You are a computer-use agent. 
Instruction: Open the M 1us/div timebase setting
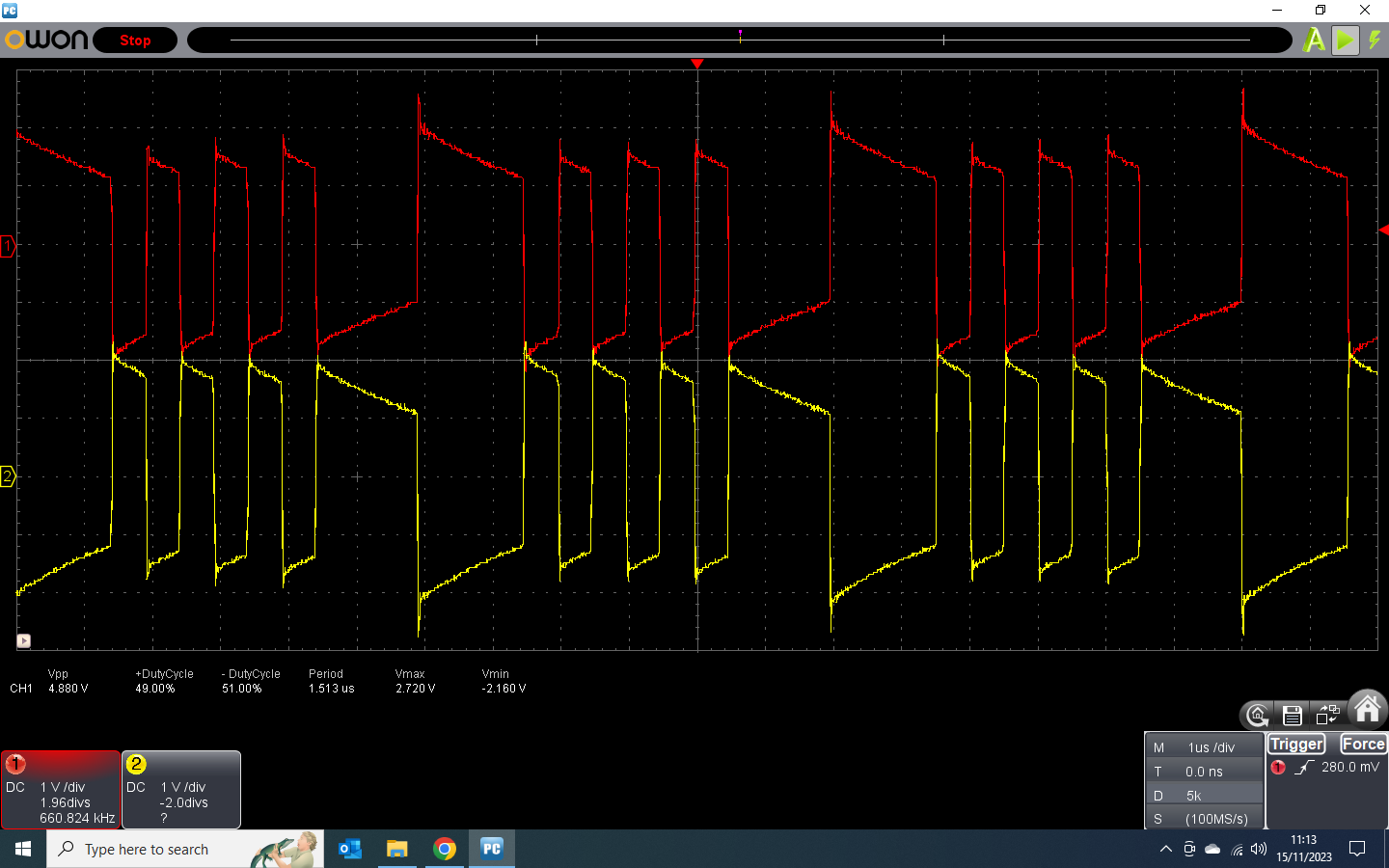[1204, 747]
